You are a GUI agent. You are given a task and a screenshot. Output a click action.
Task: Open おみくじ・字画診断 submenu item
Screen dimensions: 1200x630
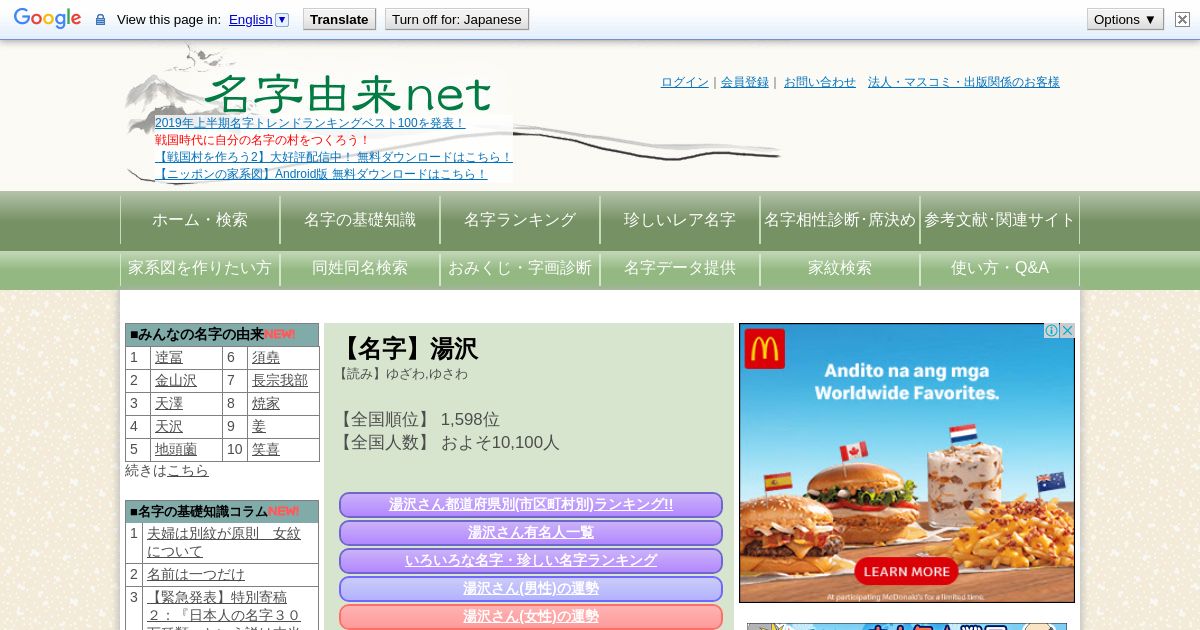520,268
